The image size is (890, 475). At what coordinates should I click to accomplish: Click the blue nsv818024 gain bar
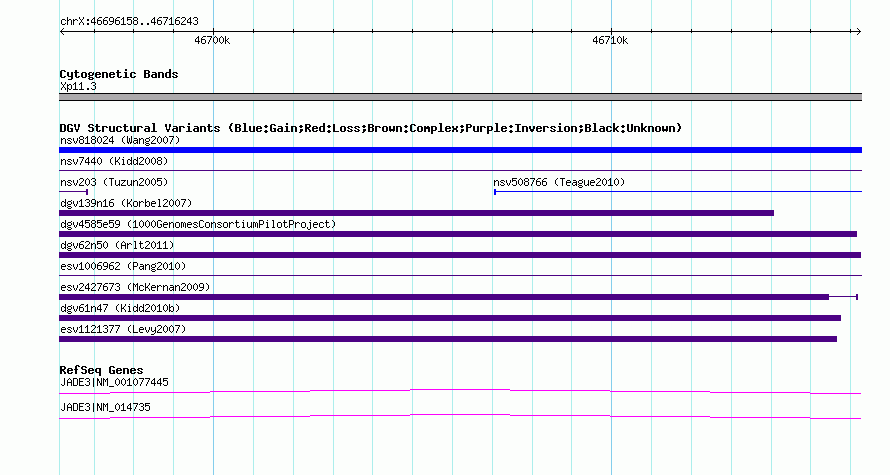(460, 150)
